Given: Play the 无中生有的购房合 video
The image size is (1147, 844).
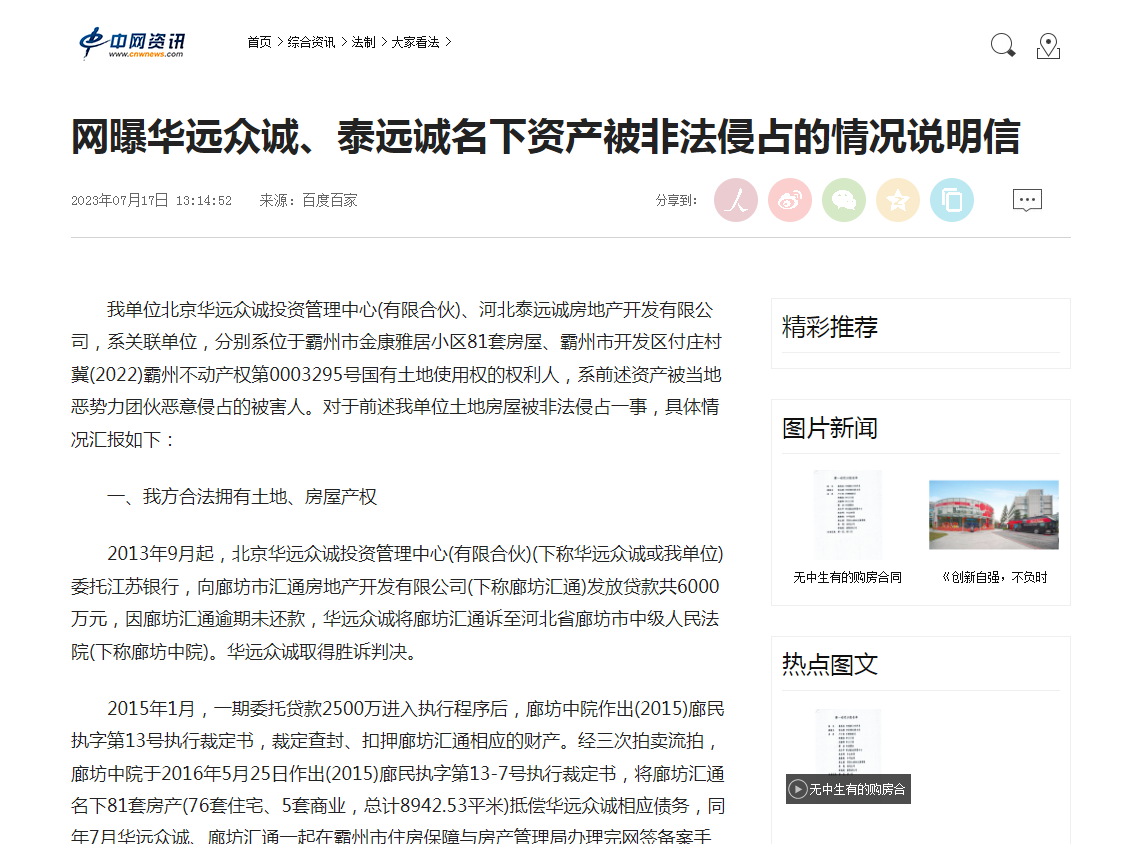Looking at the screenshot, I should click(x=849, y=789).
